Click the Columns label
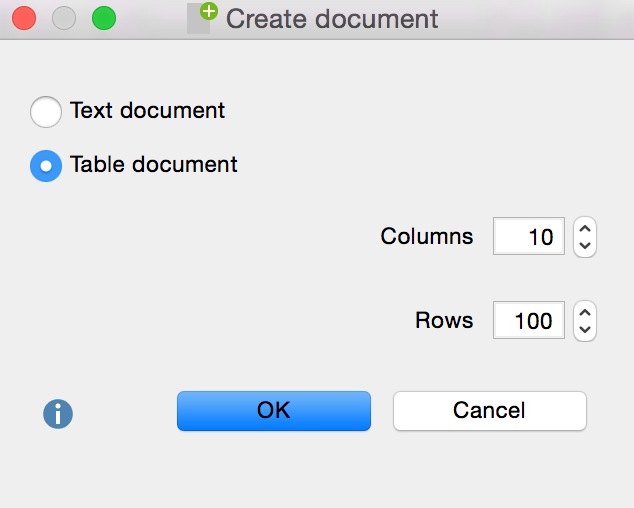Image resolution: width=634 pixels, height=508 pixels. point(427,237)
